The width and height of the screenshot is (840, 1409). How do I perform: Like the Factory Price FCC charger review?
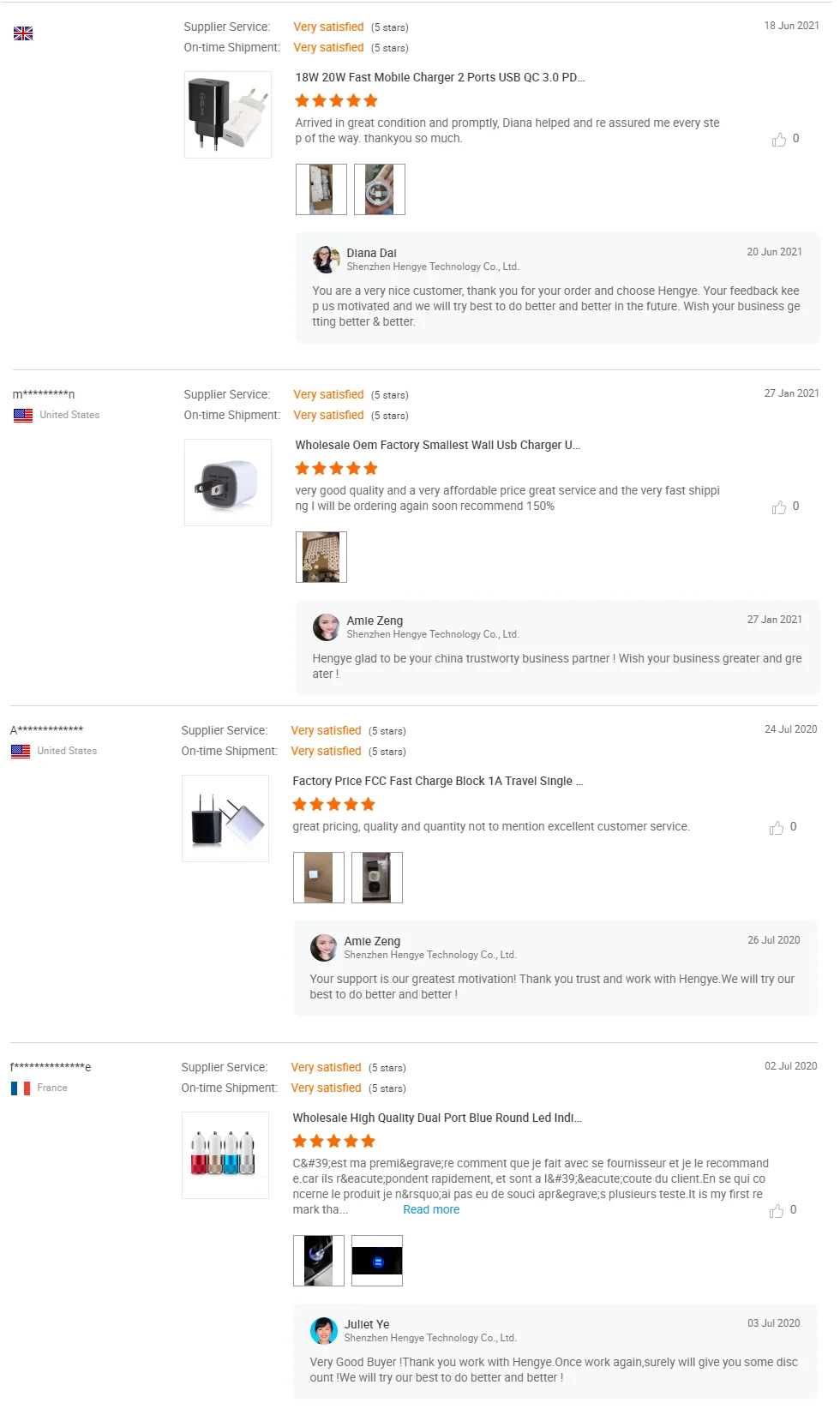pyautogui.click(x=777, y=828)
